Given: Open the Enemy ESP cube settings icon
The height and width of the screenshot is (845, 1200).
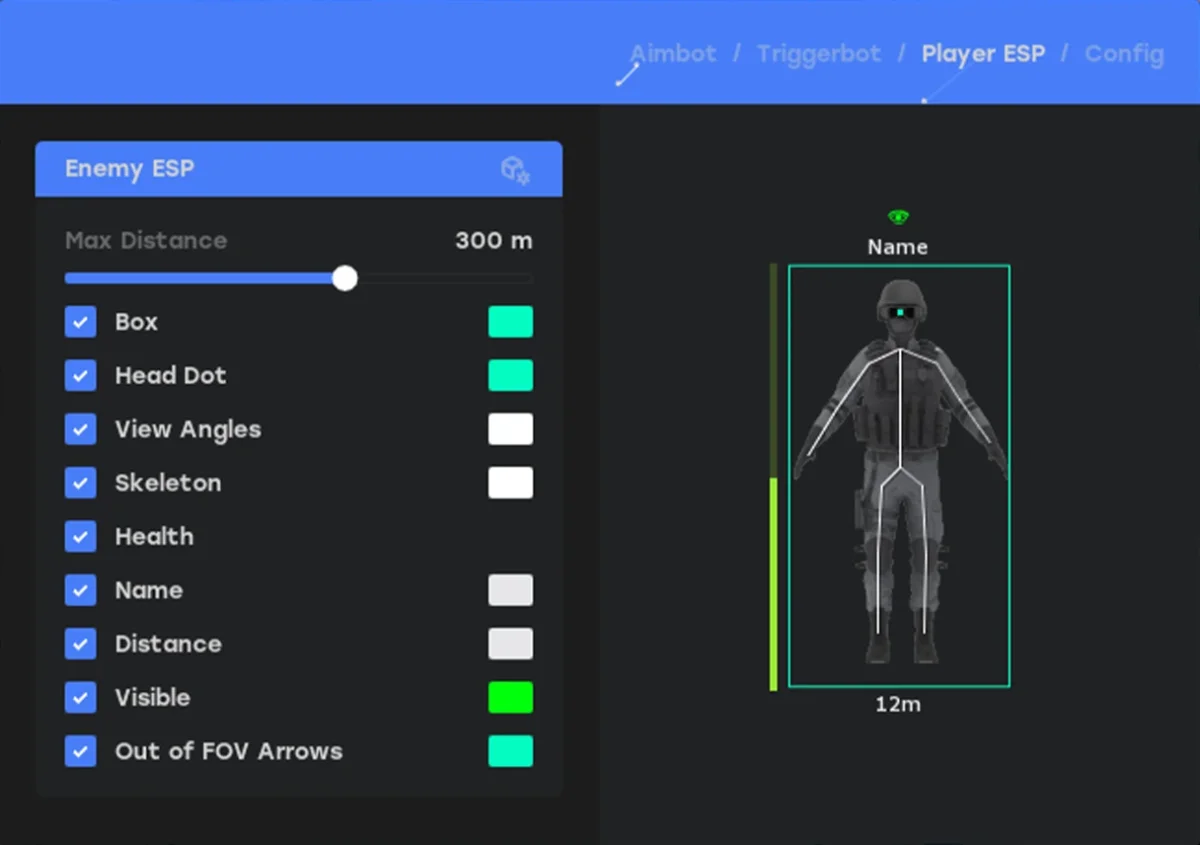Looking at the screenshot, I should point(515,170).
